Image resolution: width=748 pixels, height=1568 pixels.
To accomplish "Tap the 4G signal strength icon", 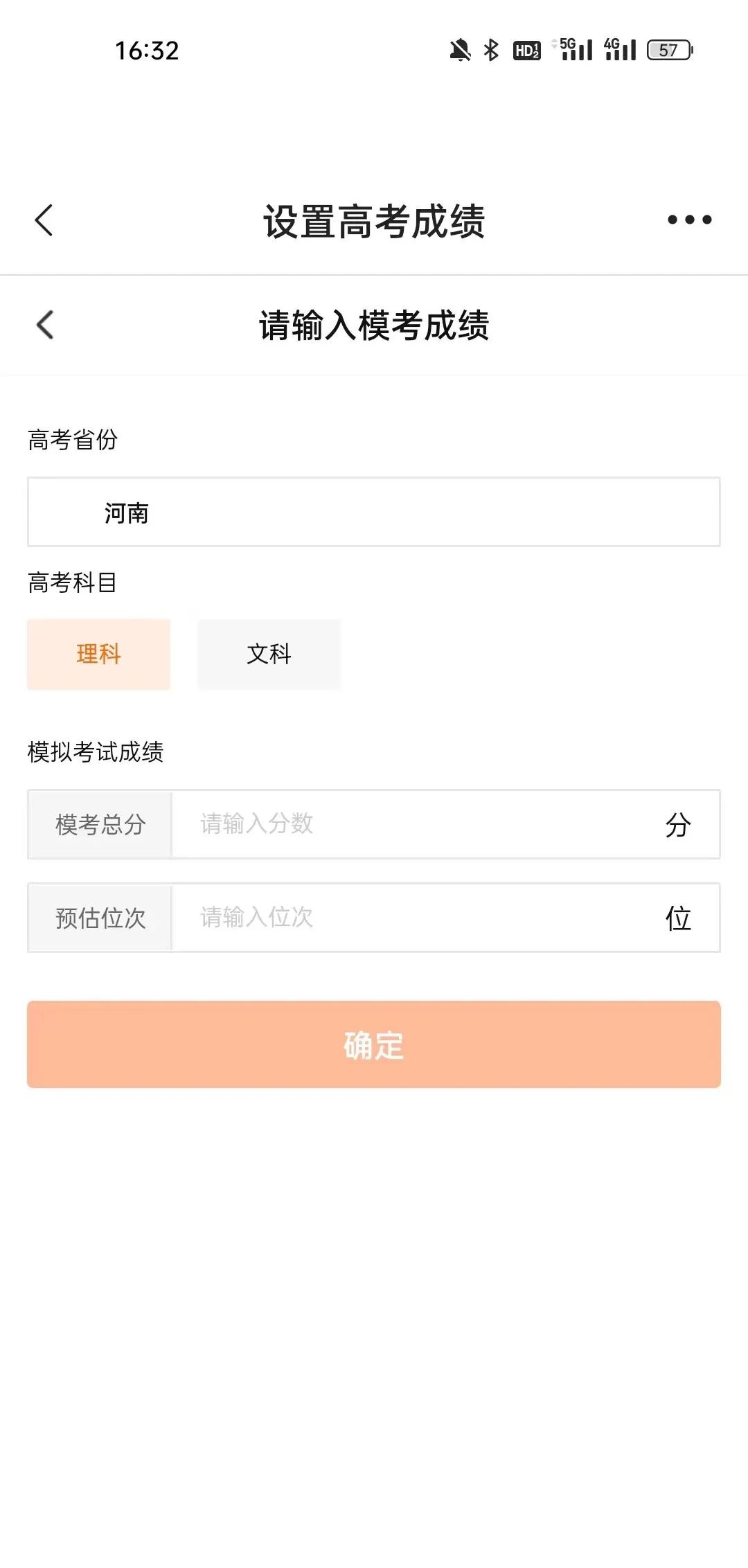I will coord(619,50).
